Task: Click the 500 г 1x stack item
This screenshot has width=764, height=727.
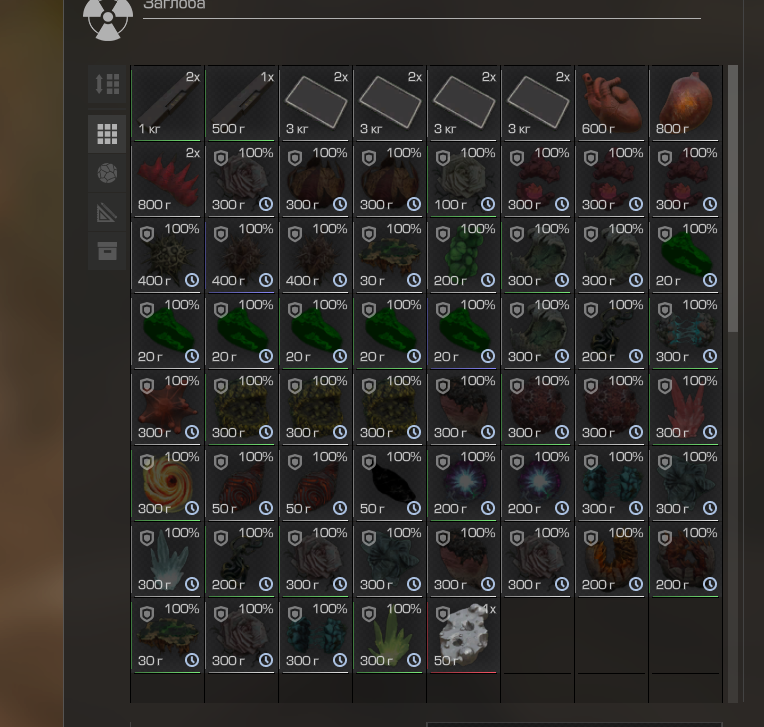Action: [241, 103]
